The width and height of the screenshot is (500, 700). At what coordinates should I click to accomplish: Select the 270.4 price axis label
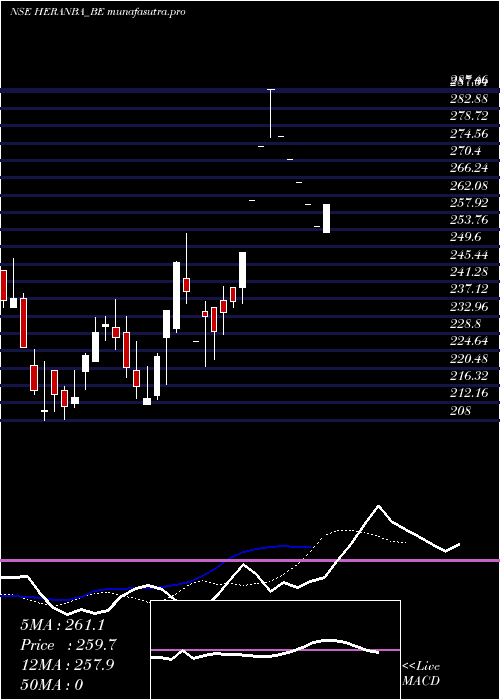point(466,151)
